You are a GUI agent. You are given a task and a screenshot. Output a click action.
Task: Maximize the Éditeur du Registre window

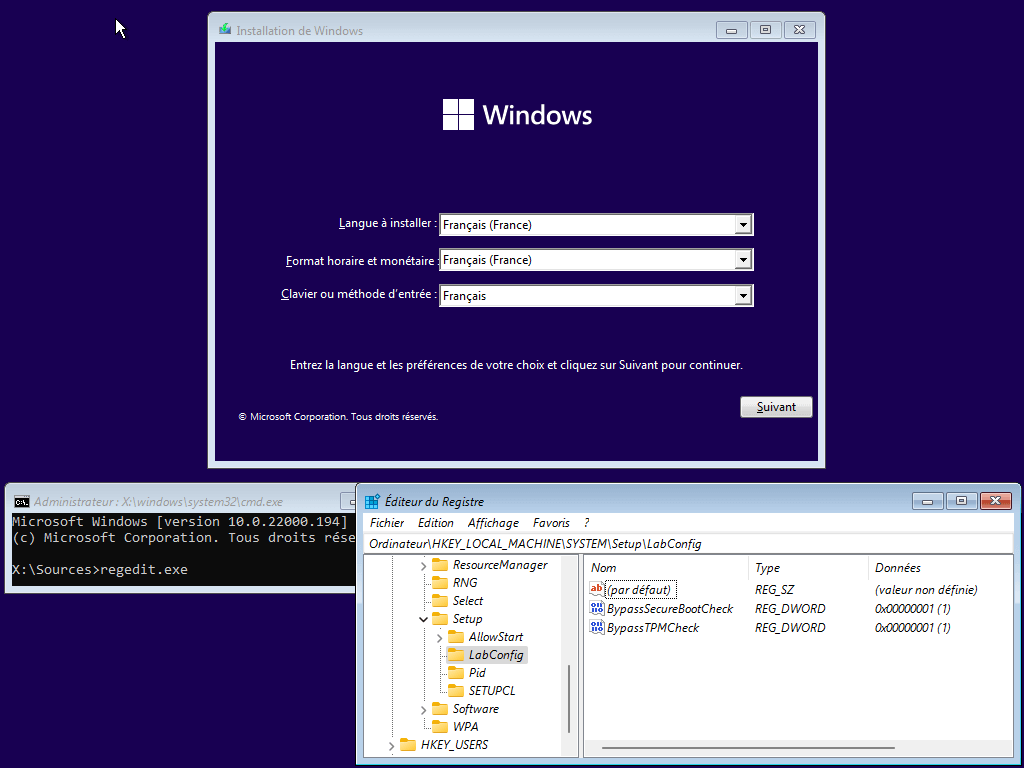(961, 501)
